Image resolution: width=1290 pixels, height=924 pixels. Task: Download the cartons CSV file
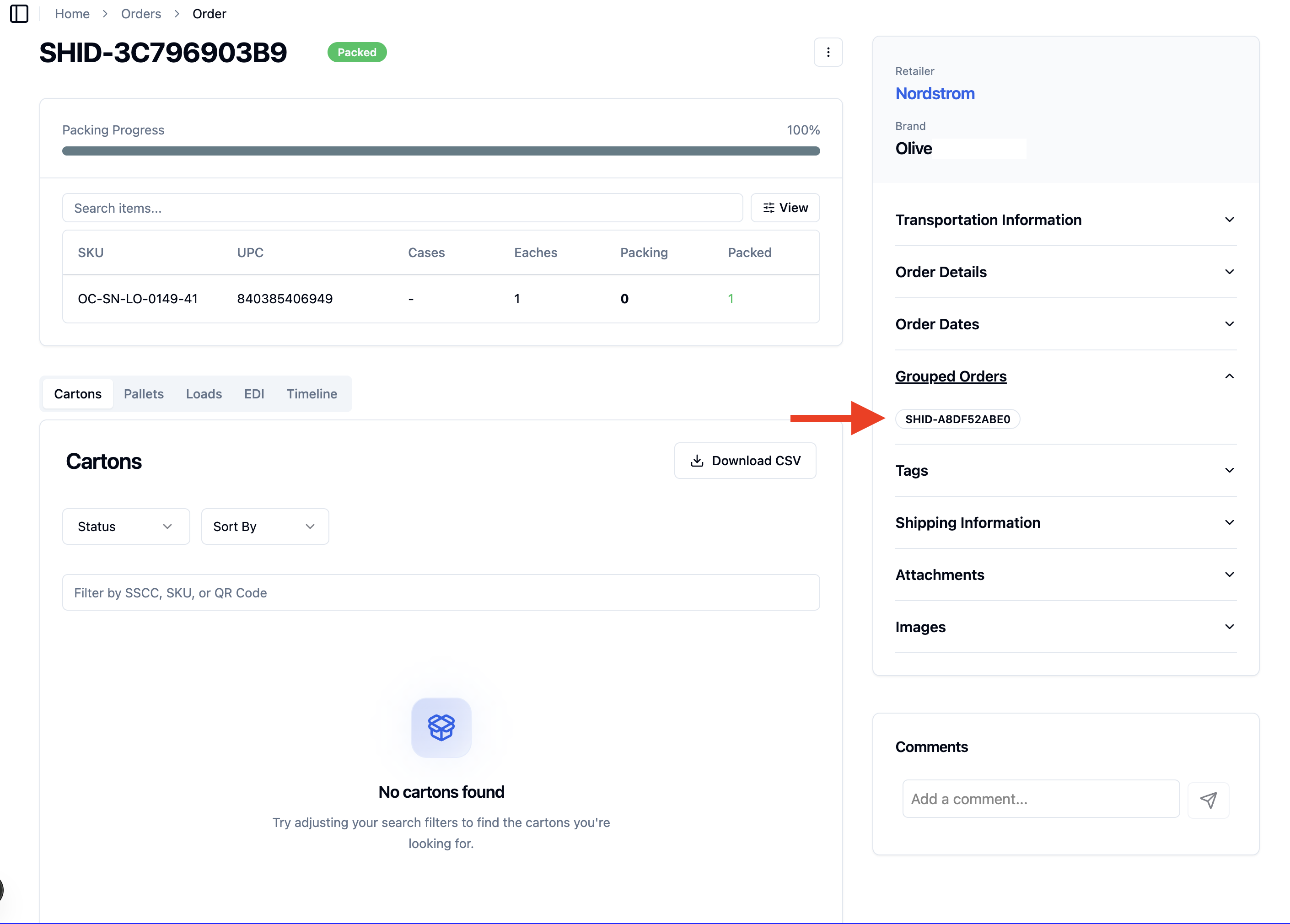tap(745, 461)
